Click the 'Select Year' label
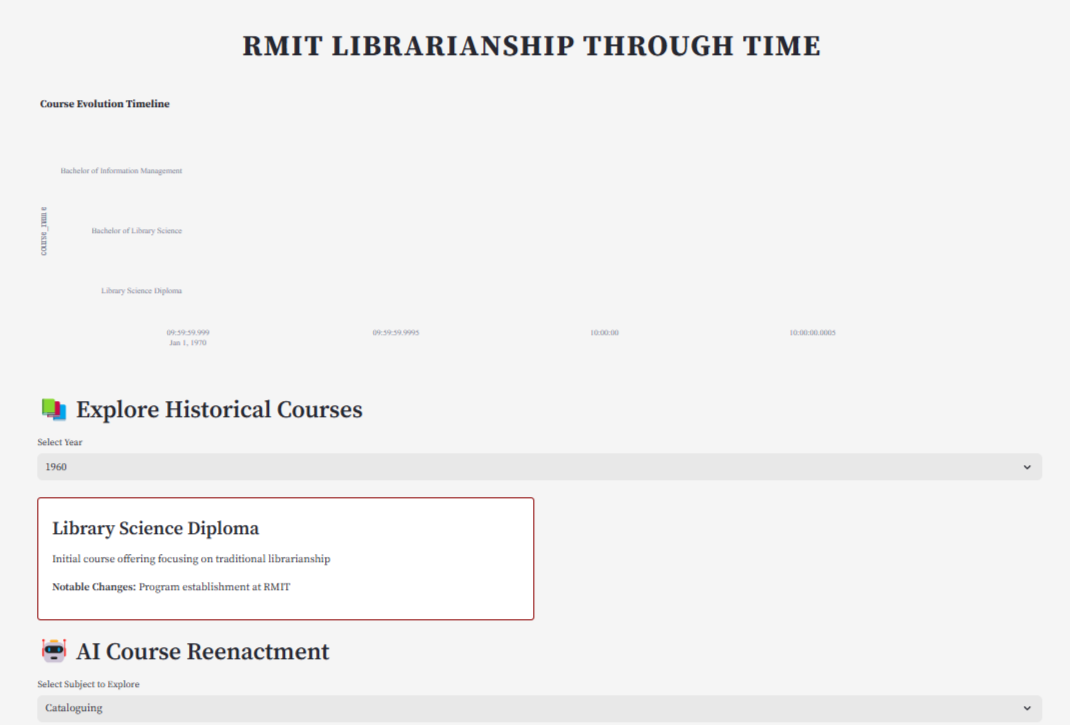Viewport: 1070px width, 725px height. point(60,442)
